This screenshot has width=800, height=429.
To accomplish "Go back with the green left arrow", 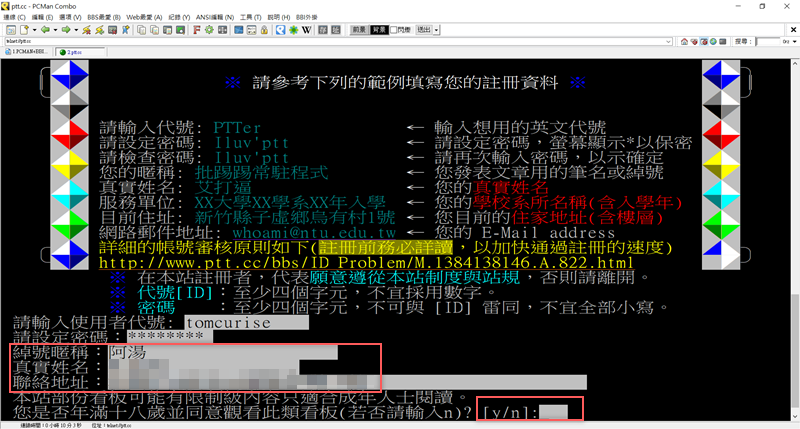I will (45, 30).
